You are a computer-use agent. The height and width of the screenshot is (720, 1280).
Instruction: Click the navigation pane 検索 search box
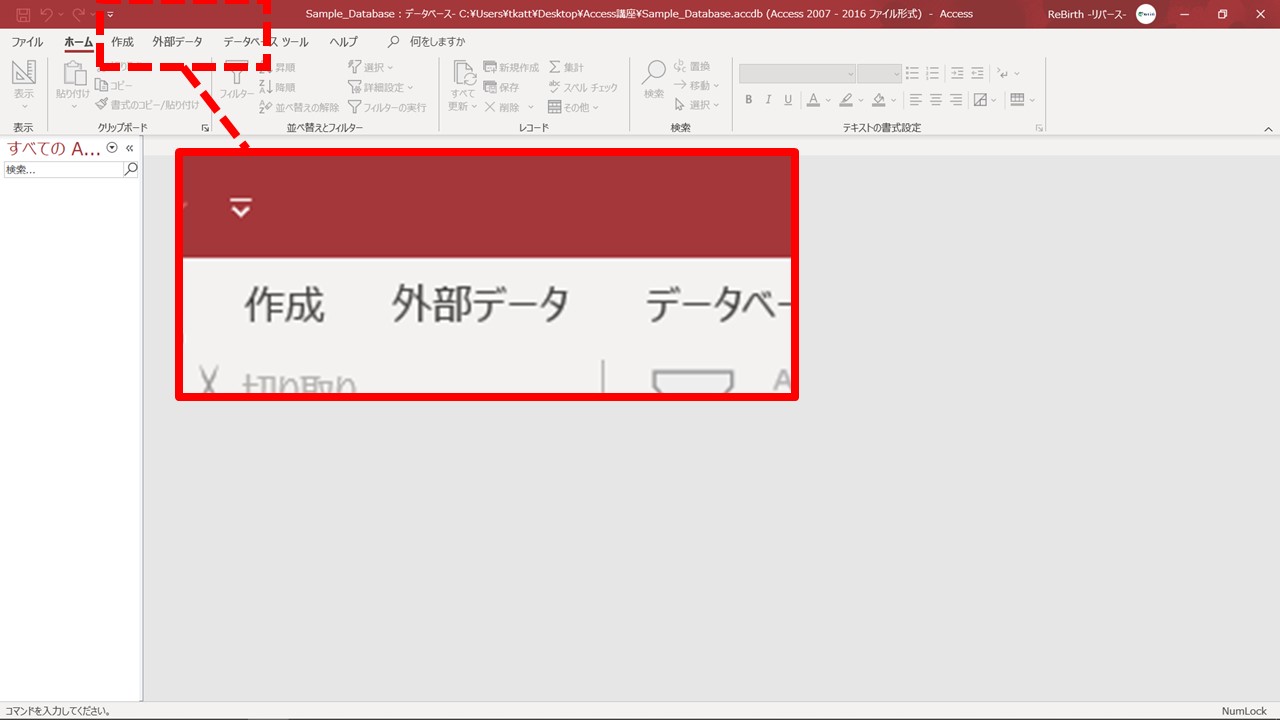(x=63, y=170)
